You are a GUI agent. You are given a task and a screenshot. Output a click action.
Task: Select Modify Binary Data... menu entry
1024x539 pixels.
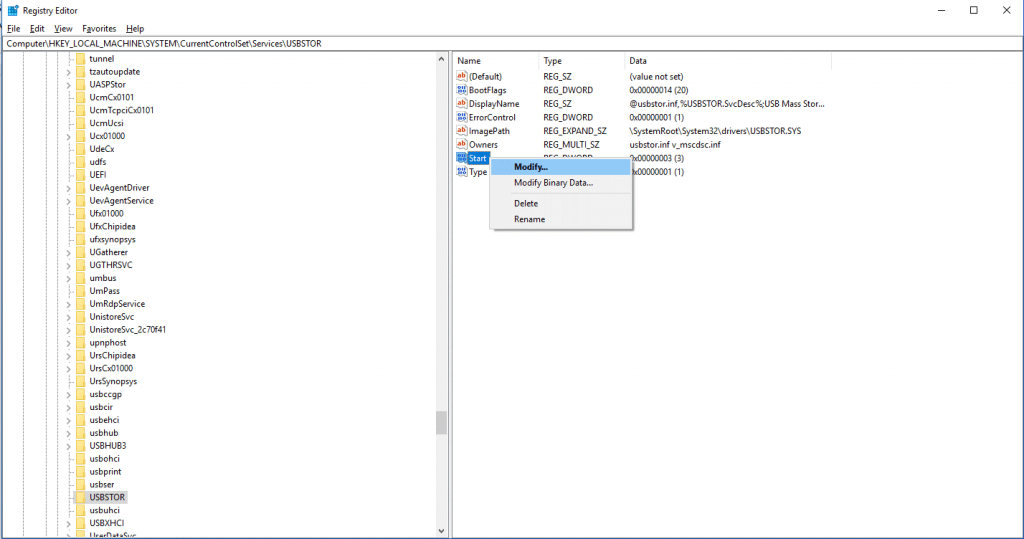point(553,183)
